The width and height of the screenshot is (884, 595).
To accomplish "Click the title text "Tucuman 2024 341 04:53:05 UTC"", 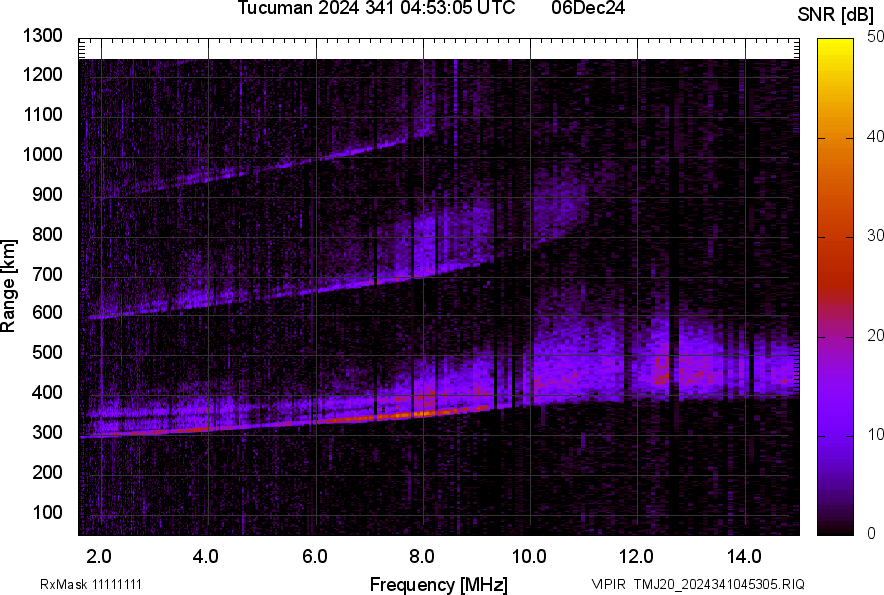I will [376, 8].
